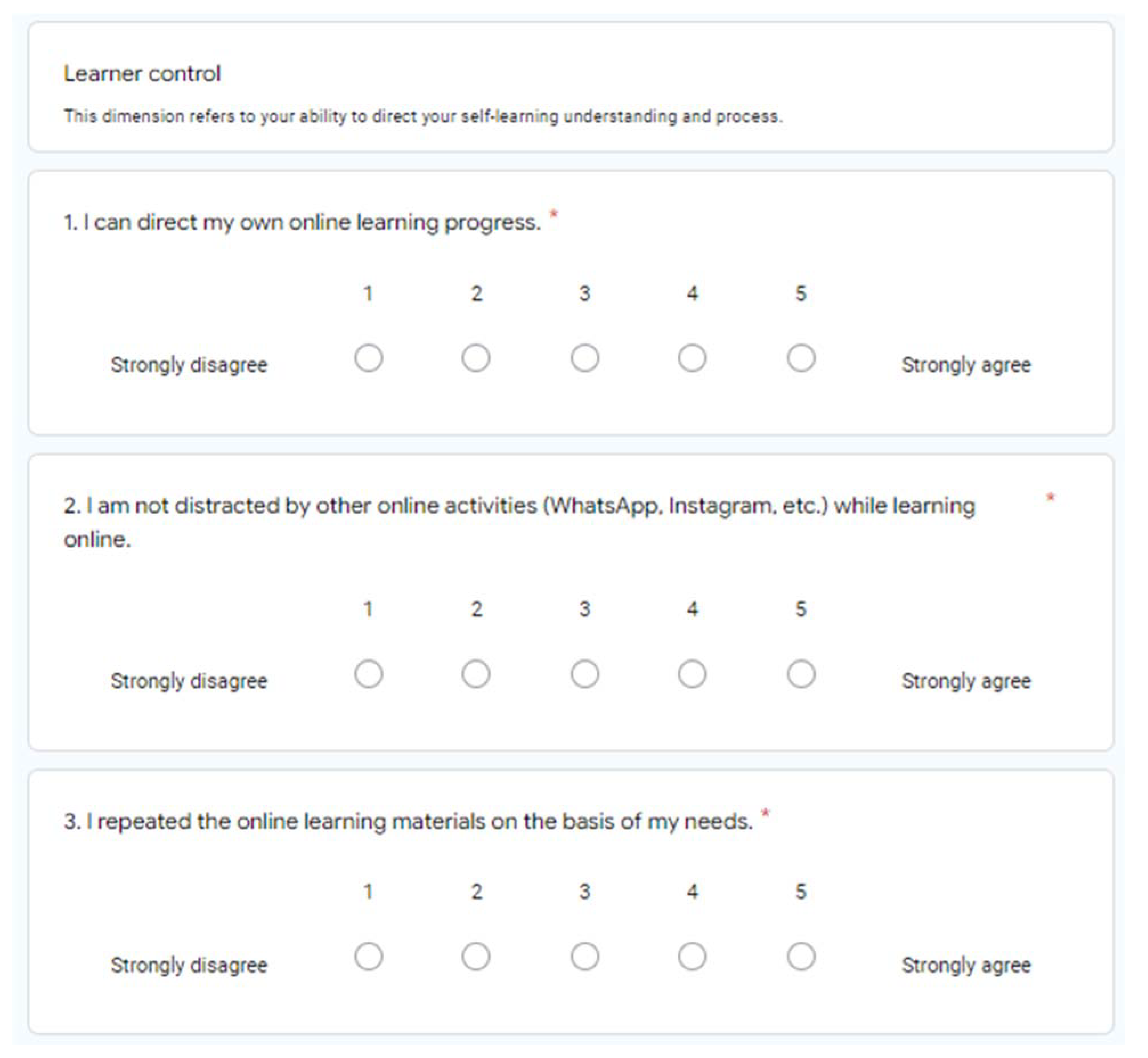Select rating 1 for question 3

click(x=368, y=957)
